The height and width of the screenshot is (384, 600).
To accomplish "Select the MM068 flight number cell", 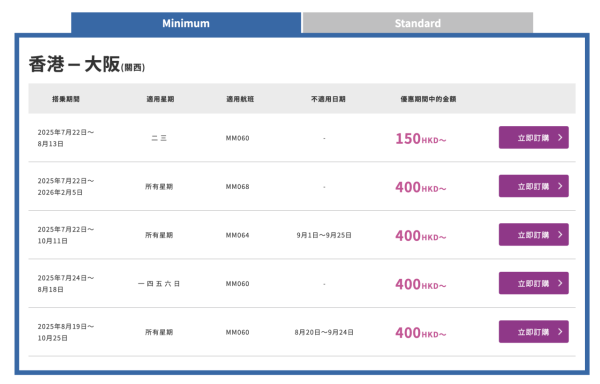I will tap(237, 187).
